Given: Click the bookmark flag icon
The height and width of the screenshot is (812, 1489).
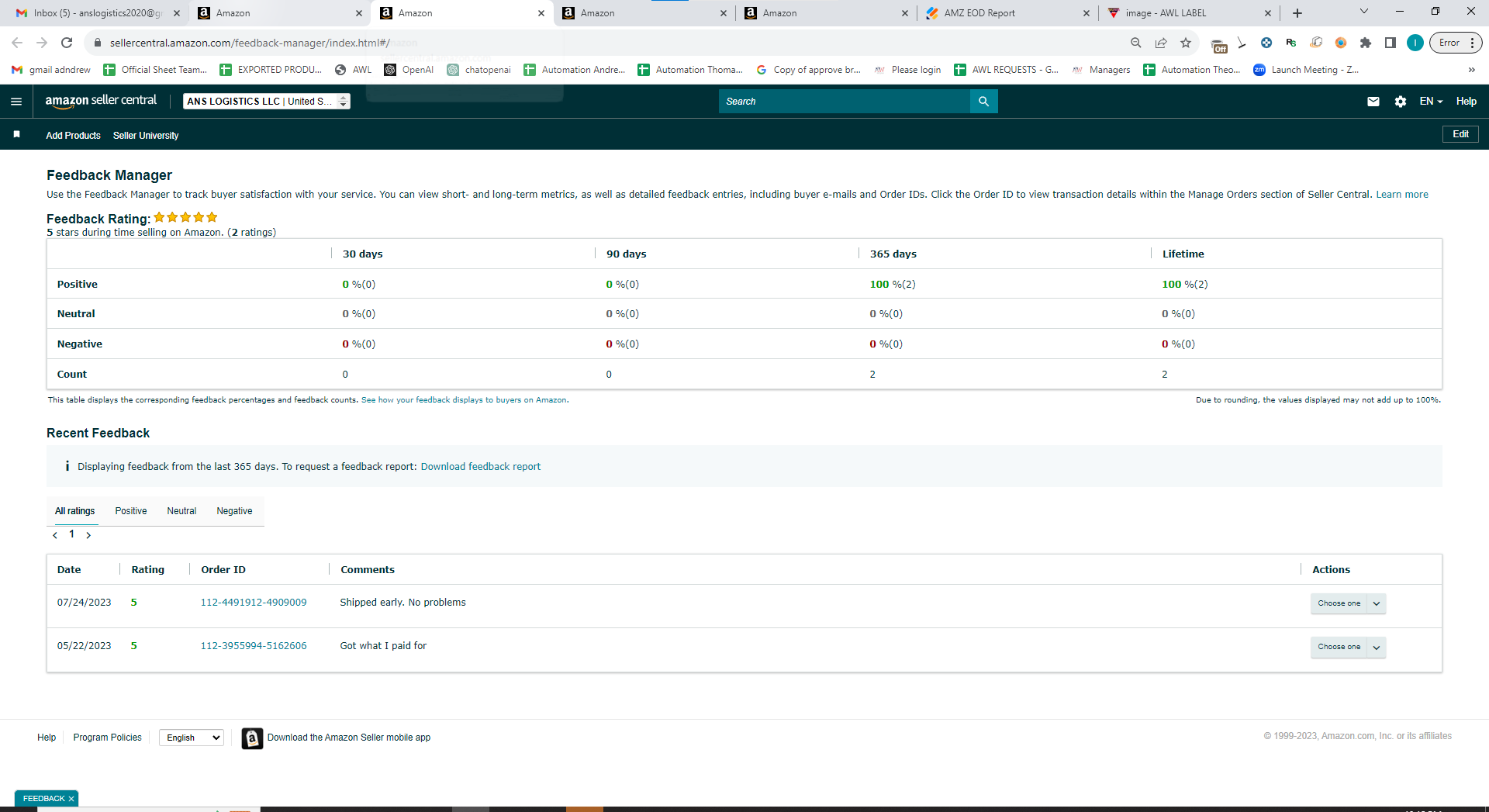Looking at the screenshot, I should click(16, 135).
